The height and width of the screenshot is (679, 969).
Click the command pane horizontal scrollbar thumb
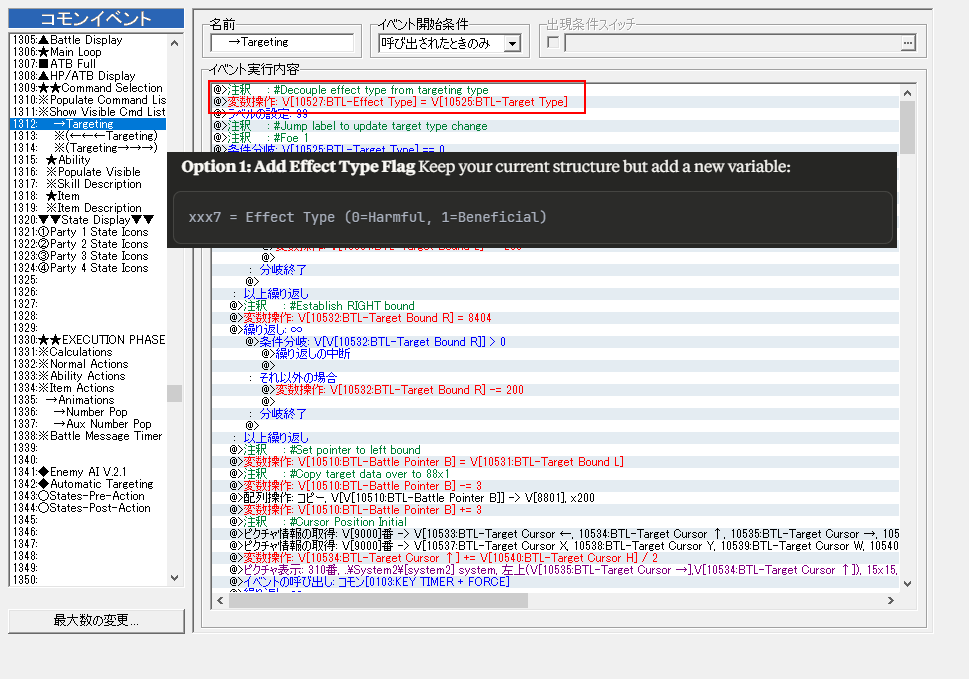378,600
